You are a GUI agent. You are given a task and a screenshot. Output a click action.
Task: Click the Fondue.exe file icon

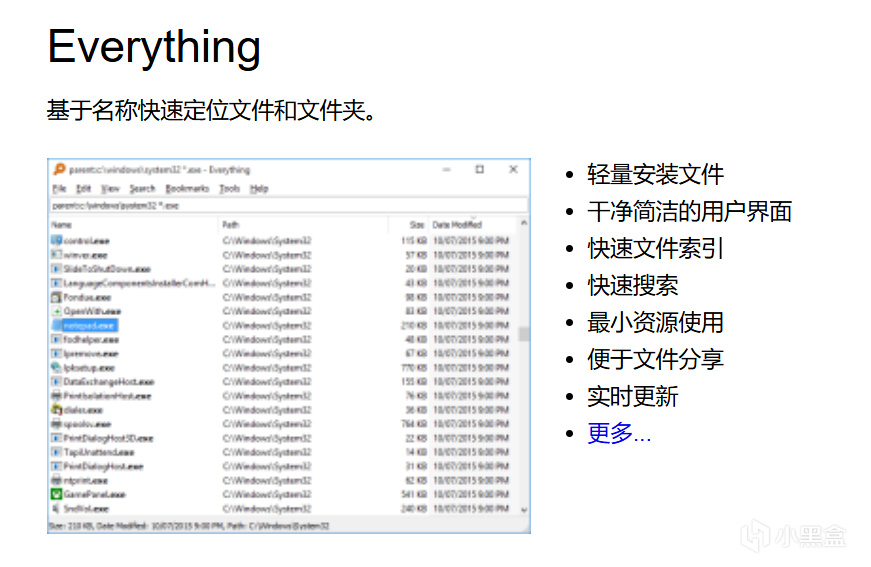pyautogui.click(x=56, y=297)
